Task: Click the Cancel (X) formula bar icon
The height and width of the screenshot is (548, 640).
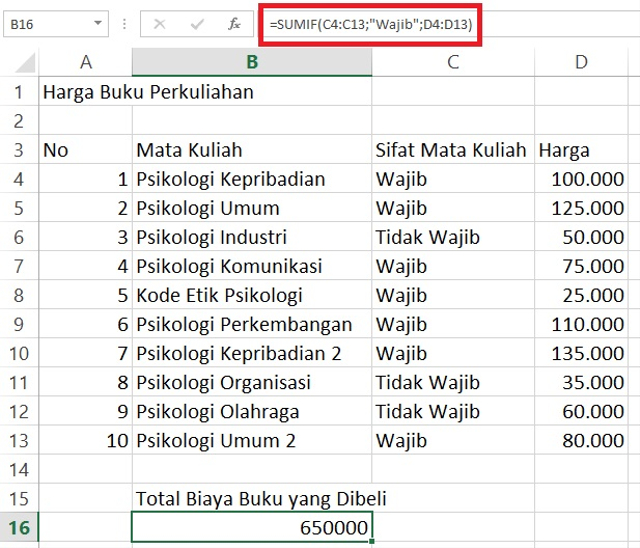Action: tap(159, 24)
